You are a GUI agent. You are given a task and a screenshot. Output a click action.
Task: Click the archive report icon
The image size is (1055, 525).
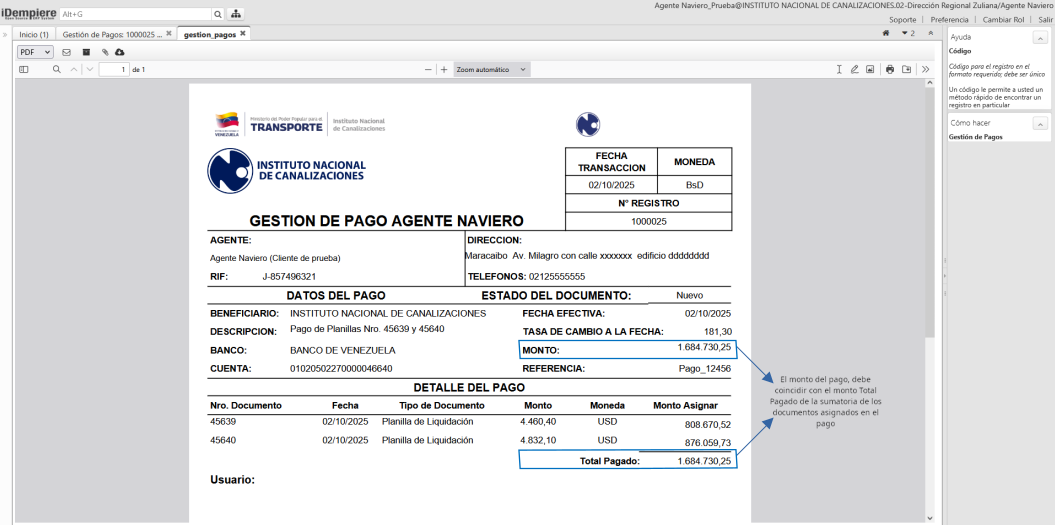(86, 52)
